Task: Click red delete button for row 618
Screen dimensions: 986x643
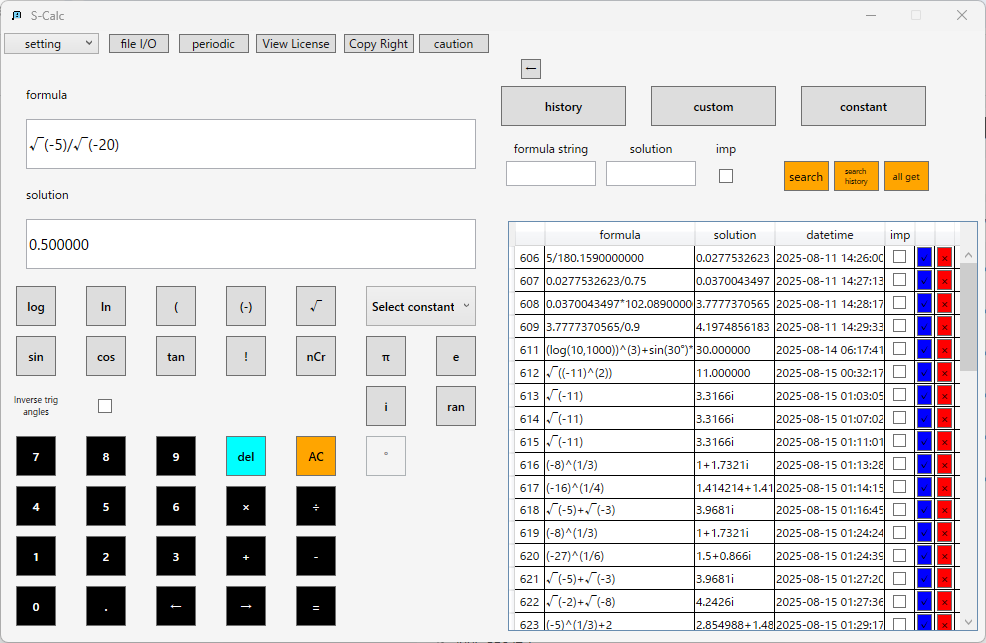Action: click(x=944, y=510)
